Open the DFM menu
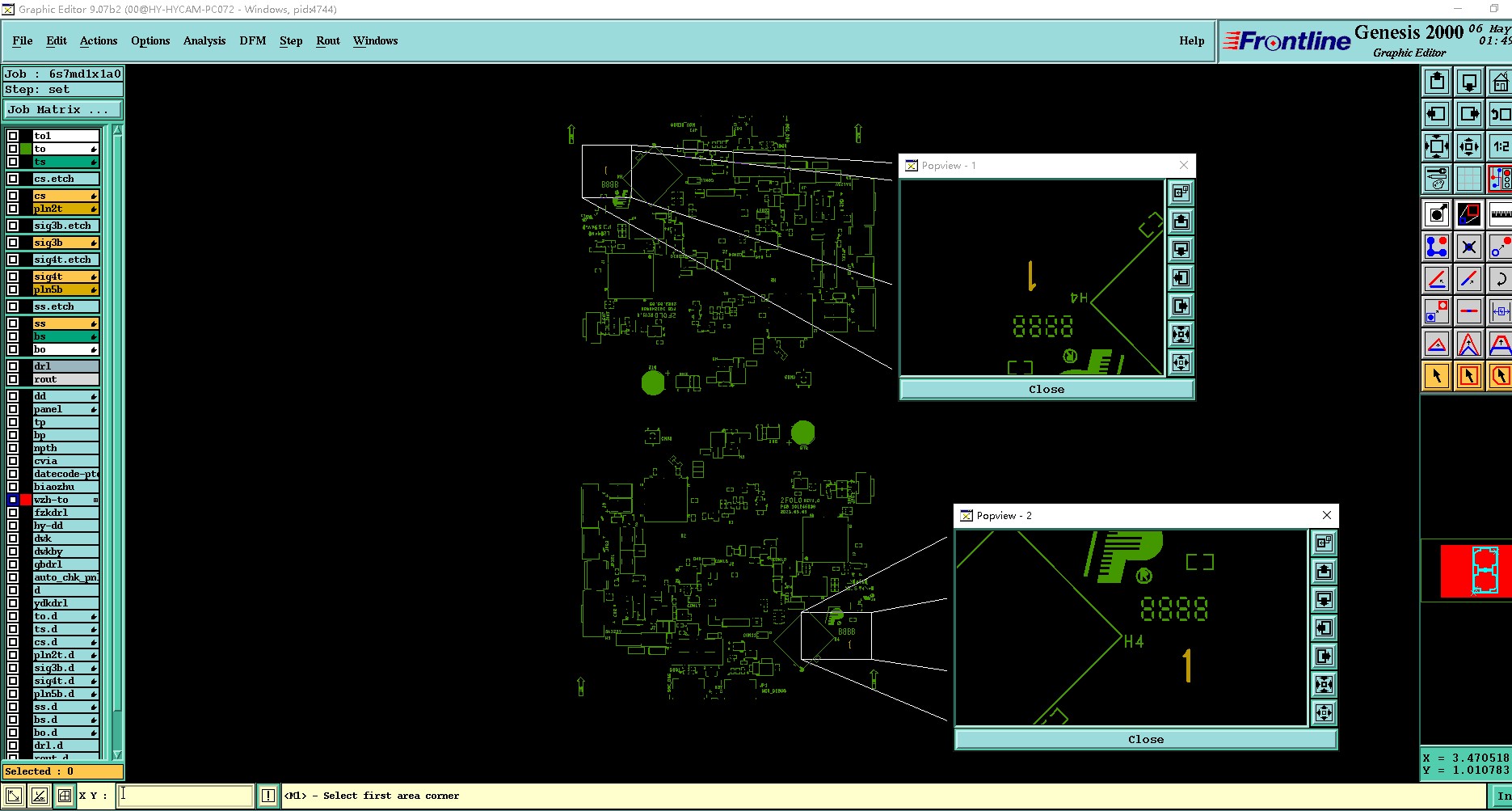Viewport: 1512px width, 811px height. (x=253, y=40)
